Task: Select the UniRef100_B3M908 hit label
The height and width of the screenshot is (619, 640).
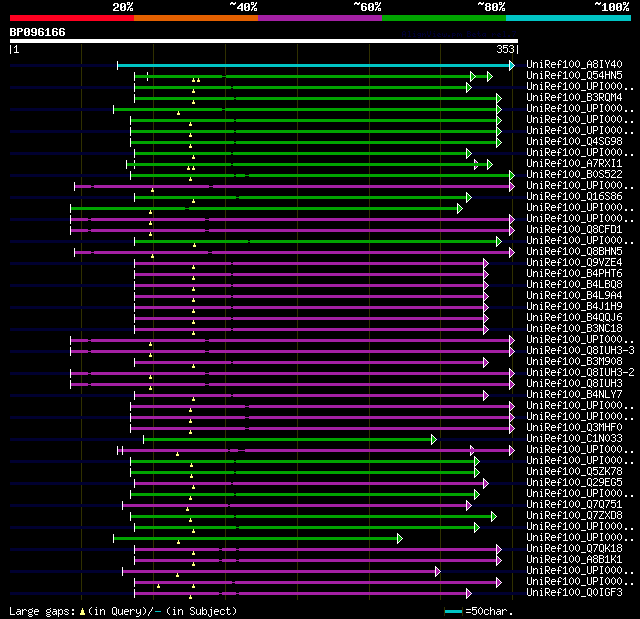Action: (574, 362)
